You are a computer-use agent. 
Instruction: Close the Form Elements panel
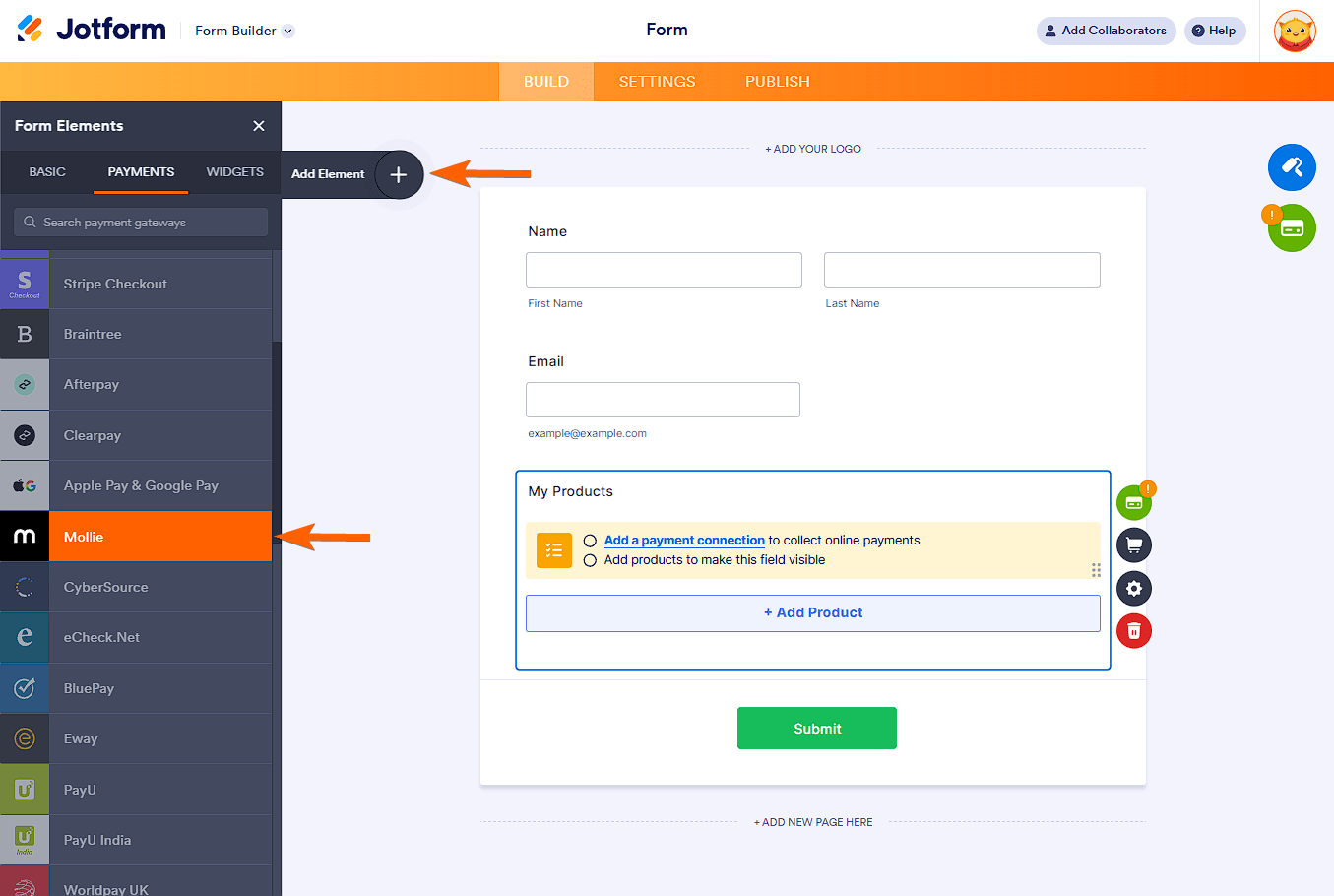click(259, 126)
